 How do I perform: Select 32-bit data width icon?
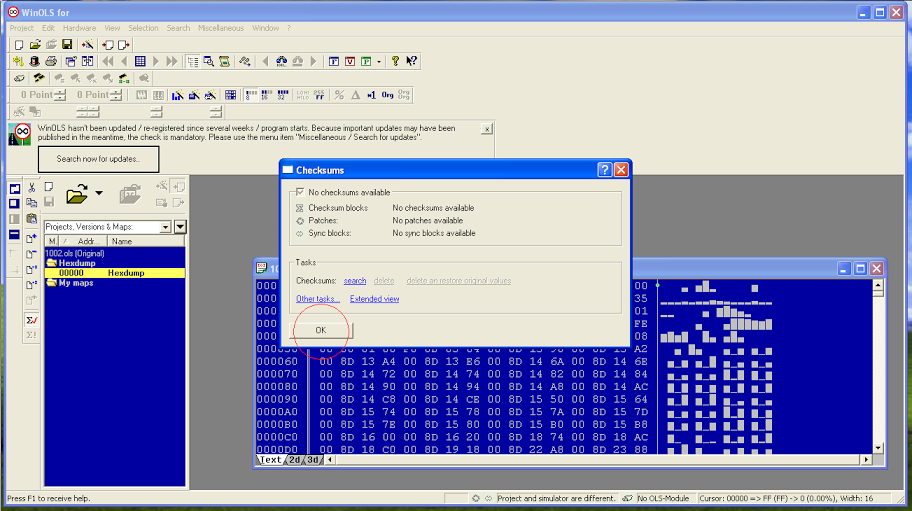(283, 95)
